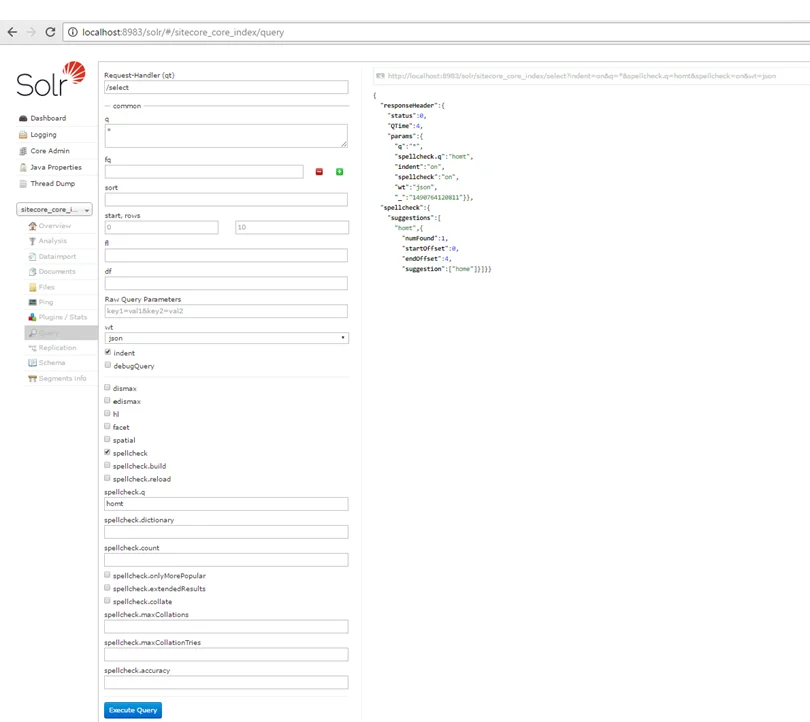The image size is (810, 722).
Task: Click the Thread Dump icon
Action: (23, 183)
